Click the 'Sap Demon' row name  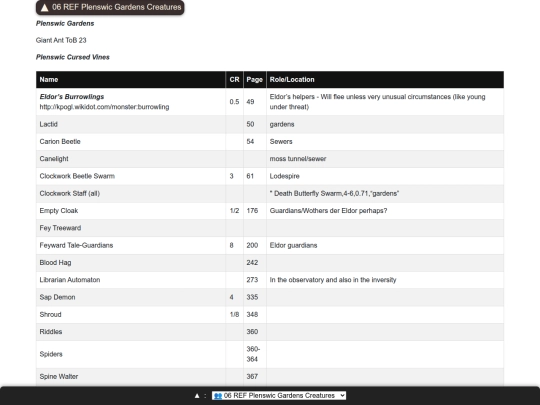coord(58,297)
